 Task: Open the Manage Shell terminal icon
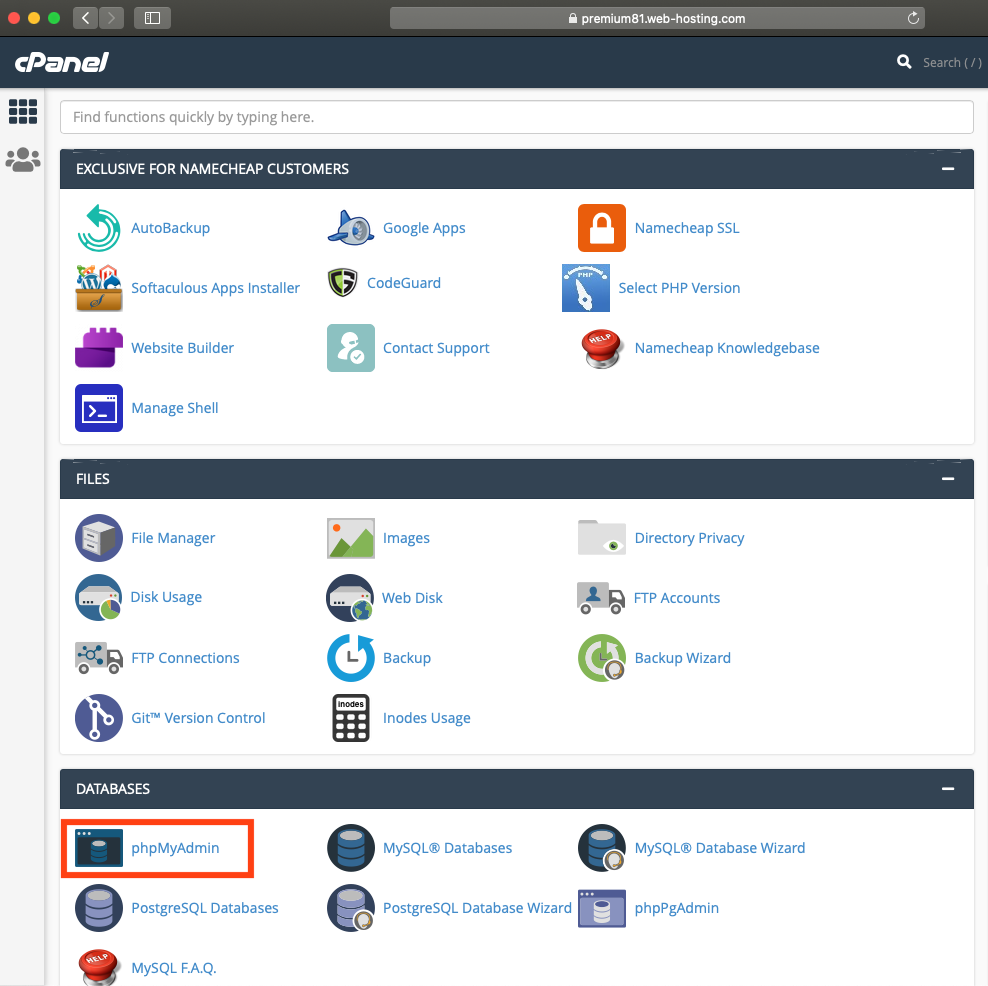(x=99, y=408)
